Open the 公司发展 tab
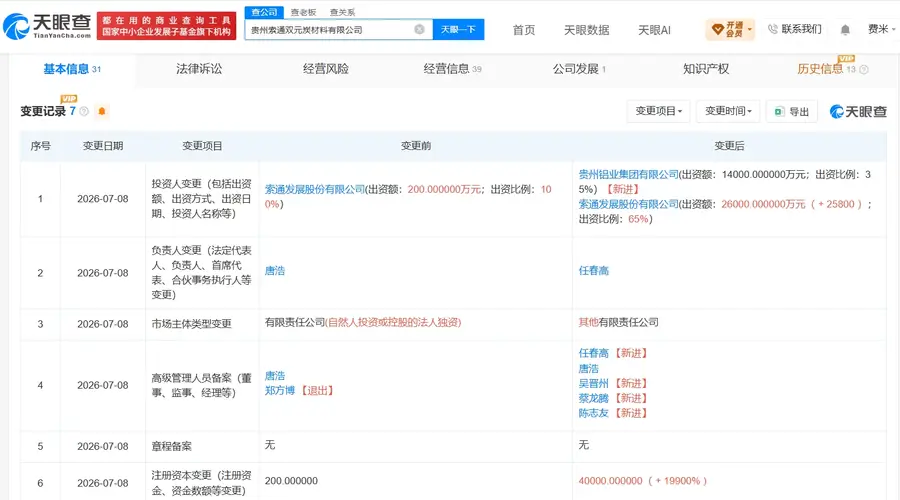This screenshot has height=500, width=900. (579, 69)
